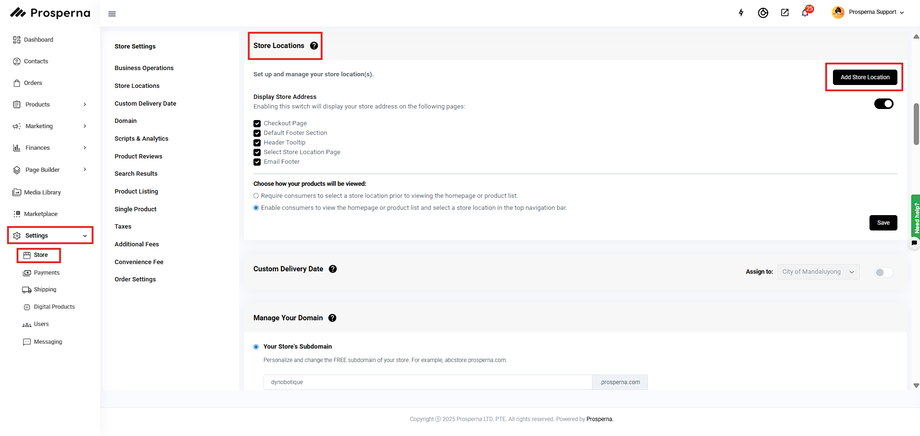Viewport: 920px width, 436px height.
Task: Uncheck the Checkout Page checkbox
Action: click(x=257, y=123)
